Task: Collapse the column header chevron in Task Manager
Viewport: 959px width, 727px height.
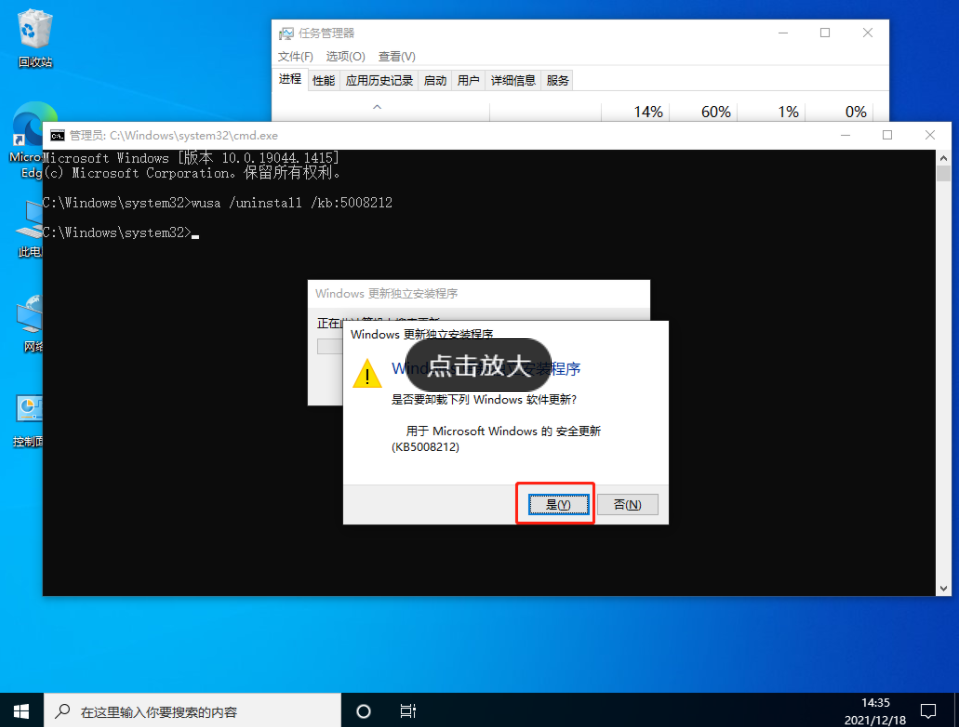Action: click(377, 105)
